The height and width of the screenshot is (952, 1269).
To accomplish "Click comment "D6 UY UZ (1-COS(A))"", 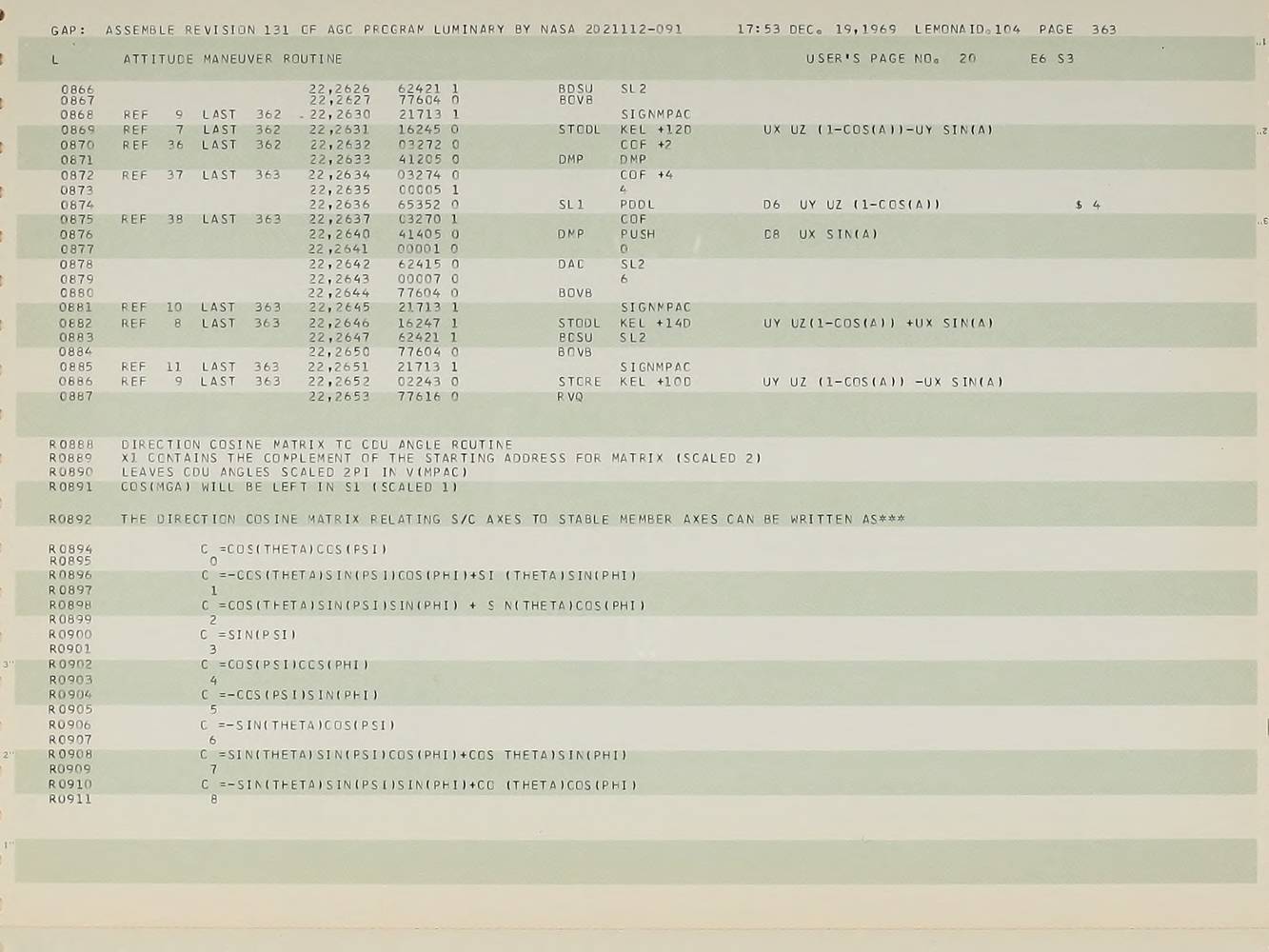I will pos(851,205).
